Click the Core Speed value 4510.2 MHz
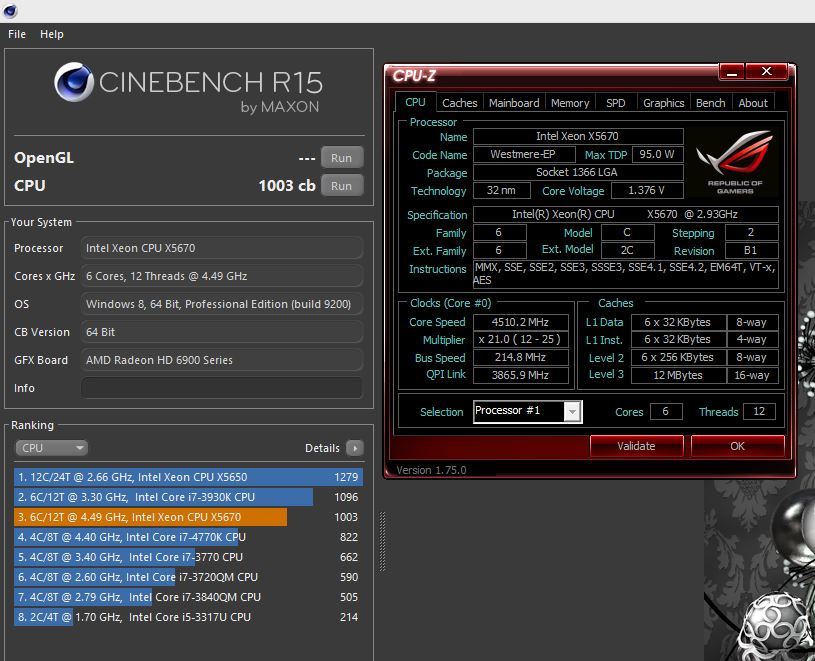Viewport: 815px width, 661px height. 521,322
